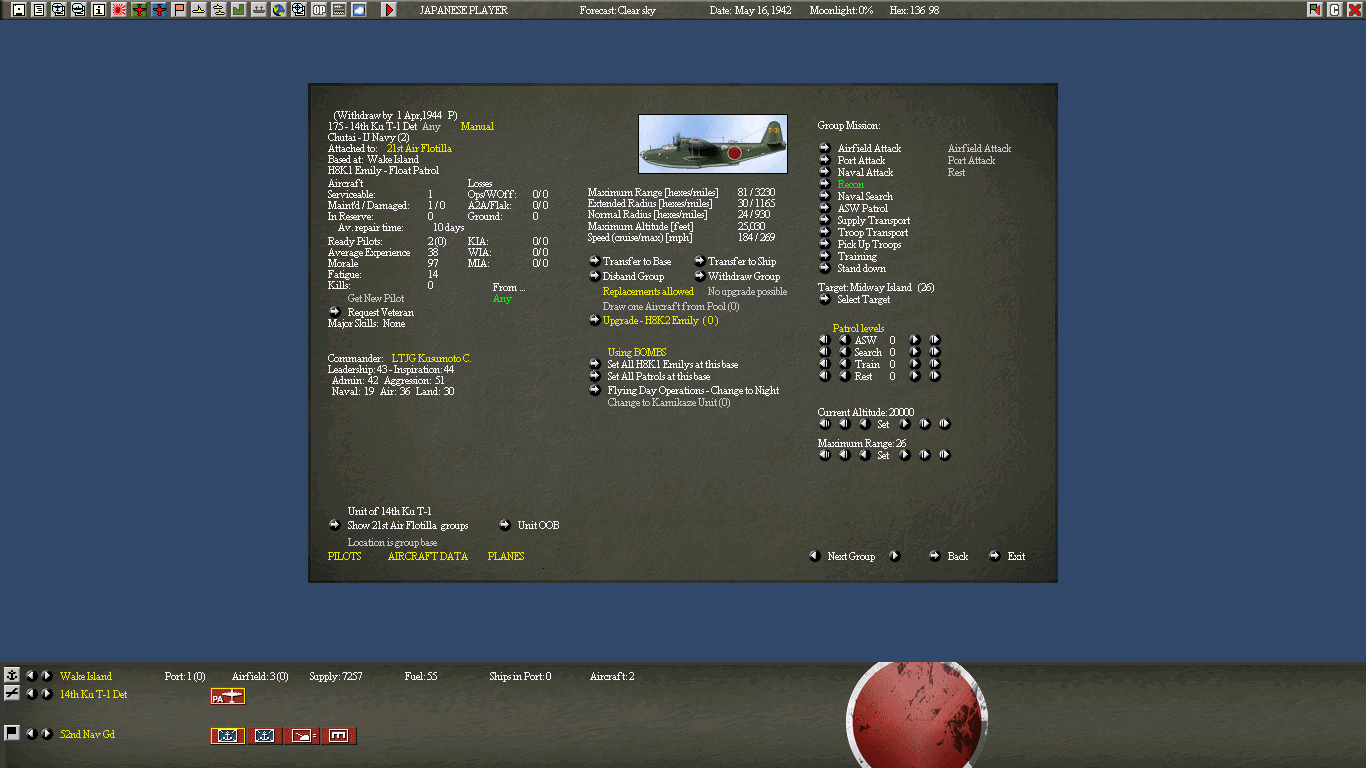Viewport: 1366px width, 768px height.
Task: Set group mission to Stand down
Action: [825, 268]
